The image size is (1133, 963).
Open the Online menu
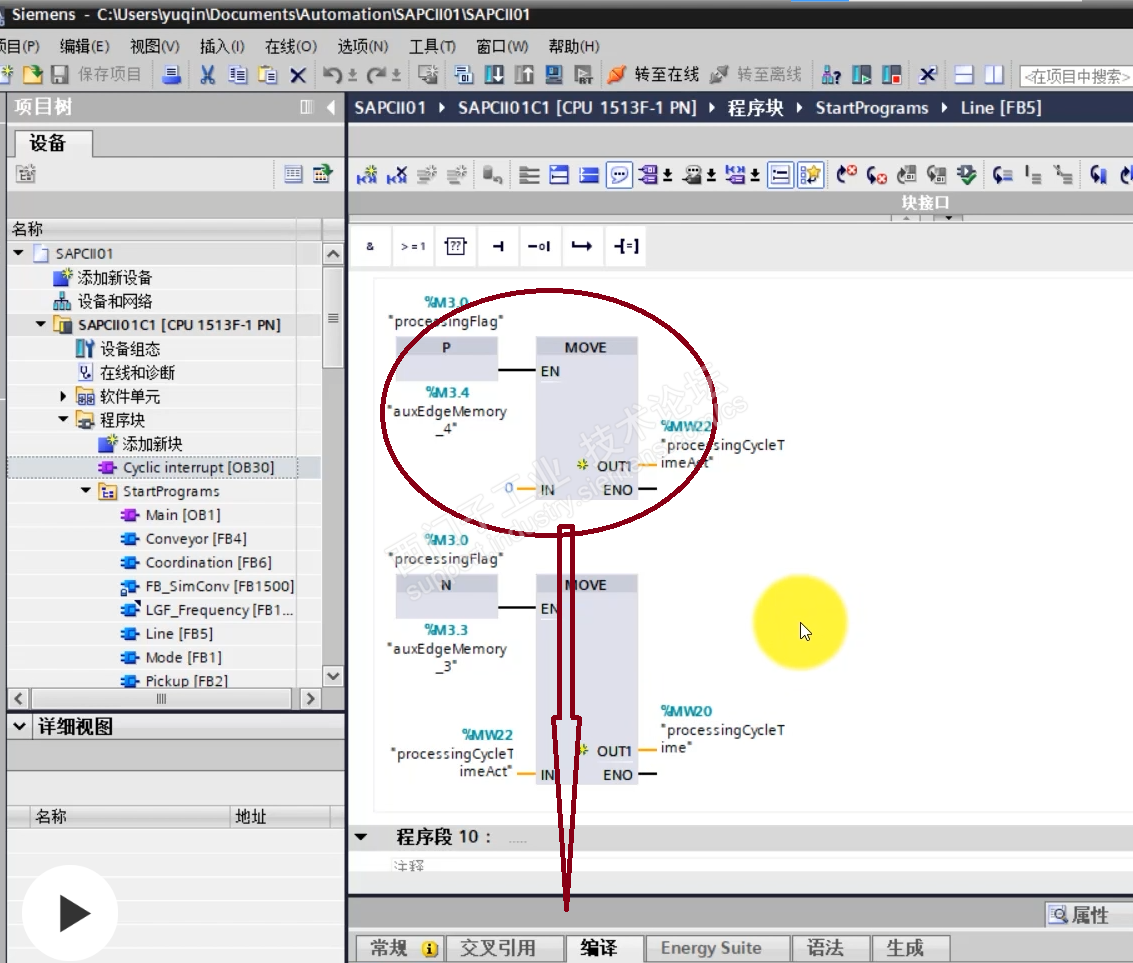pyautogui.click(x=290, y=46)
